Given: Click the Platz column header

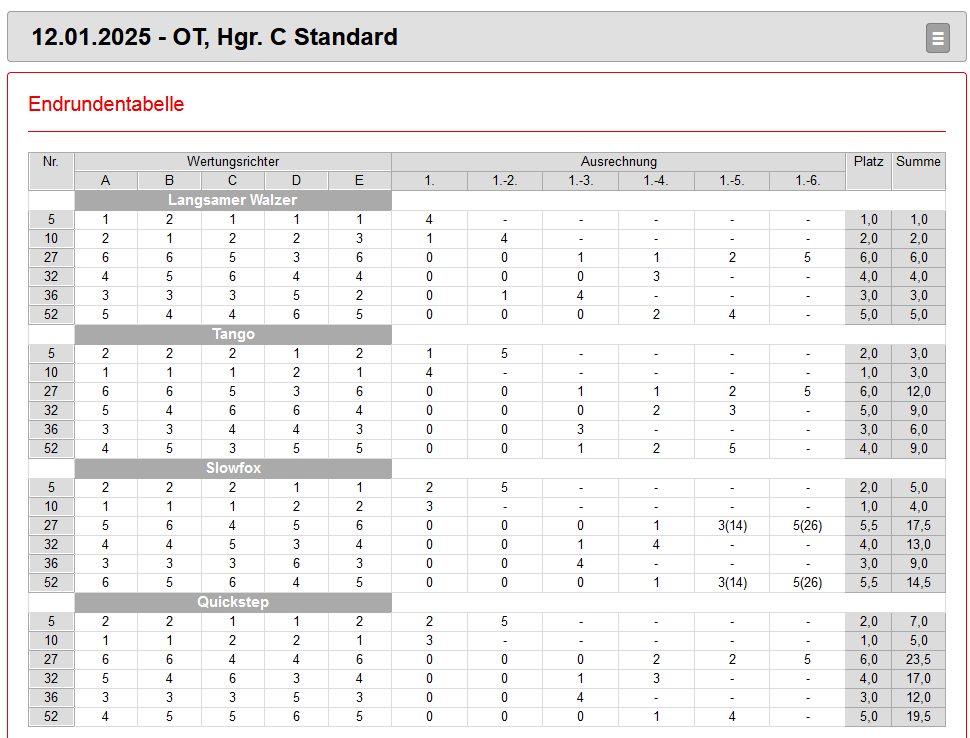Looking at the screenshot, I should coord(868,161).
